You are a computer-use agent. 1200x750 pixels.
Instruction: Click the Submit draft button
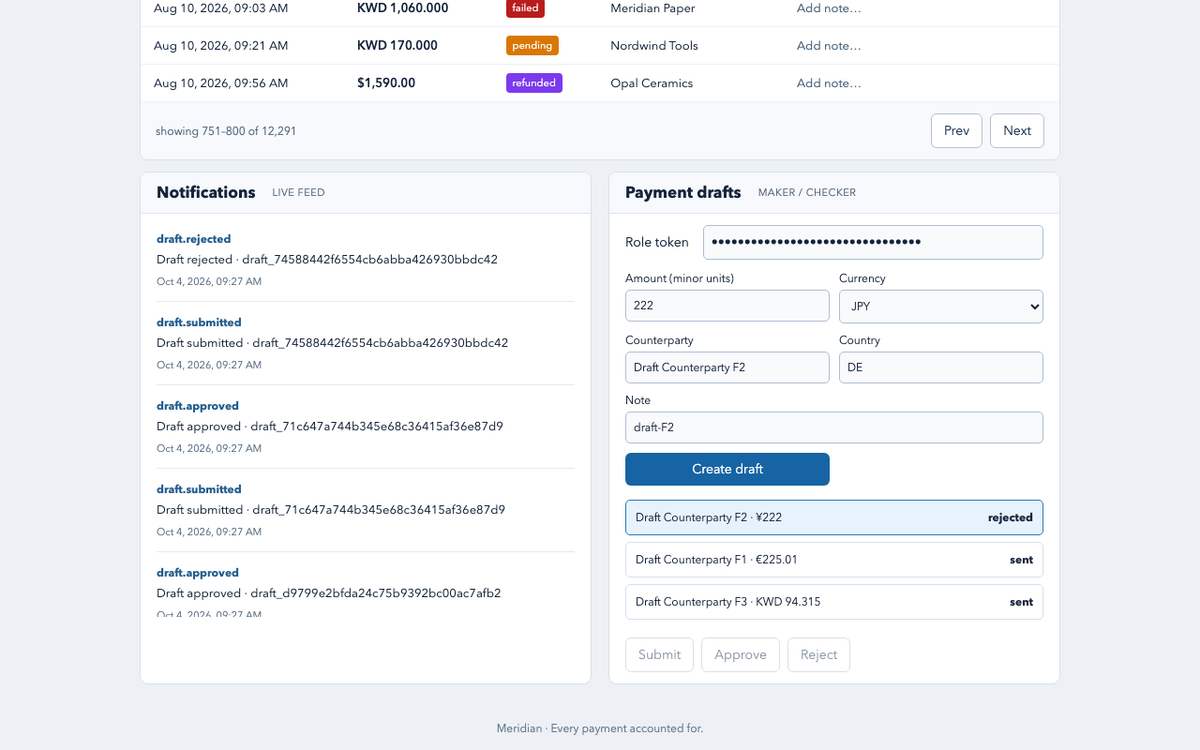tap(659, 655)
